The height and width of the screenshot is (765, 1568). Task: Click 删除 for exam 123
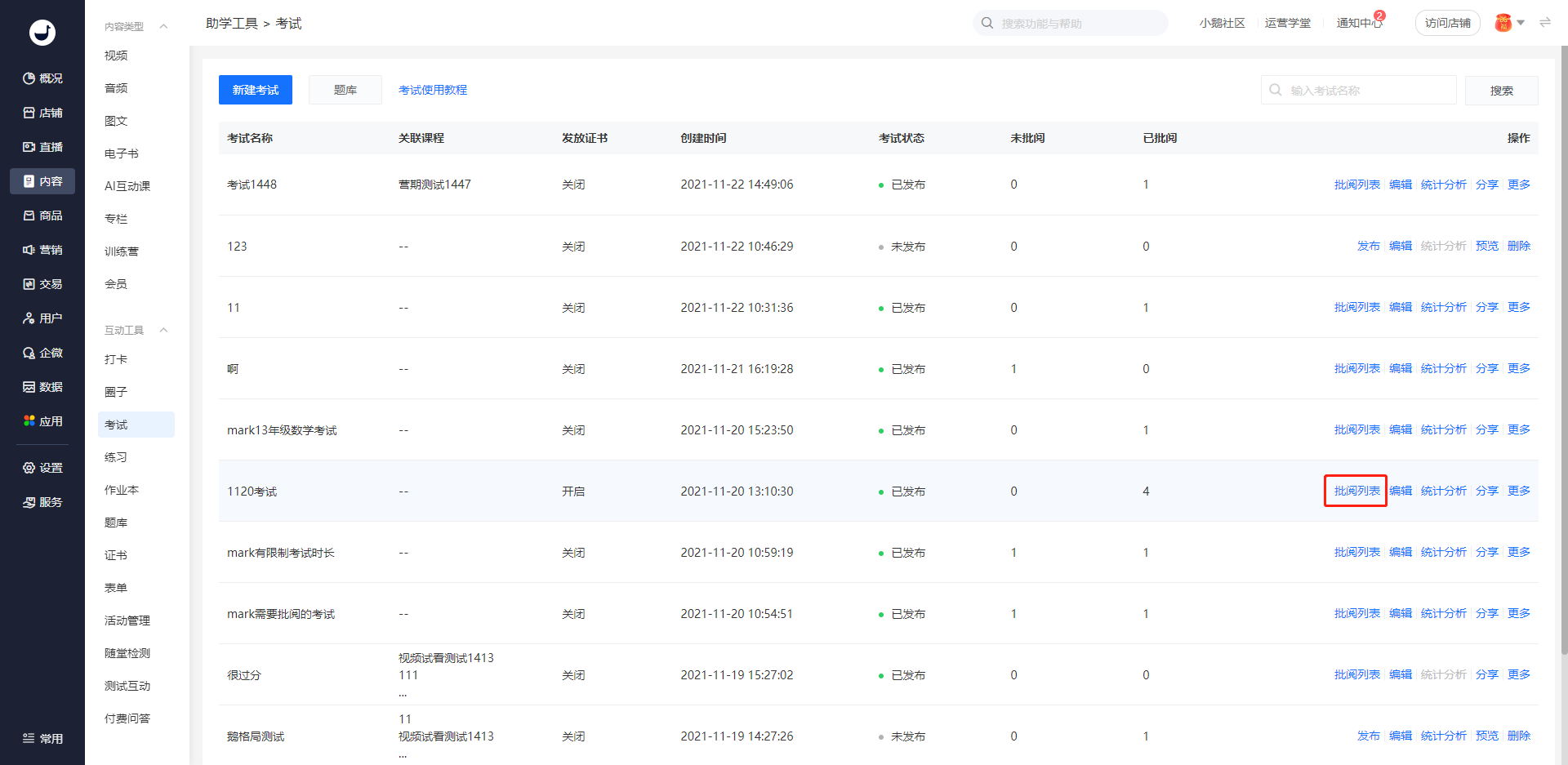[1519, 246]
